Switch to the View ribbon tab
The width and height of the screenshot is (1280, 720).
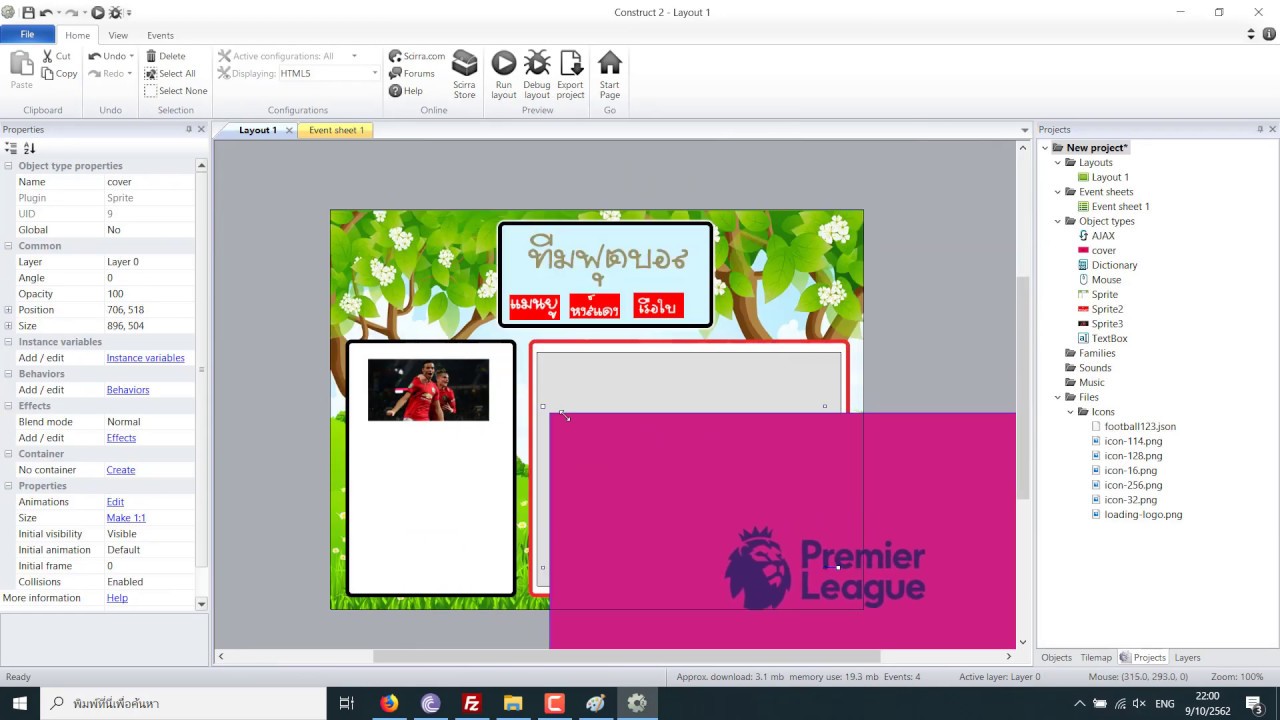[118, 35]
